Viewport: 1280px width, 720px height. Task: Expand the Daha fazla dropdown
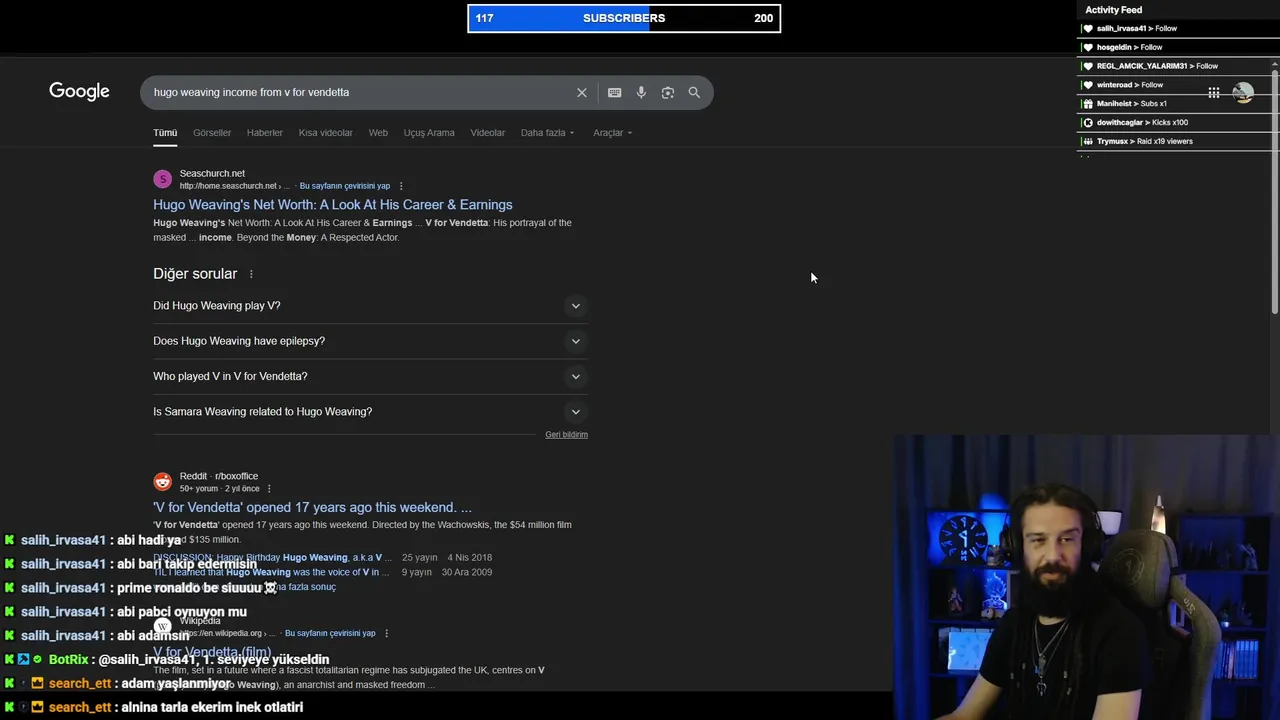pyautogui.click(x=547, y=133)
